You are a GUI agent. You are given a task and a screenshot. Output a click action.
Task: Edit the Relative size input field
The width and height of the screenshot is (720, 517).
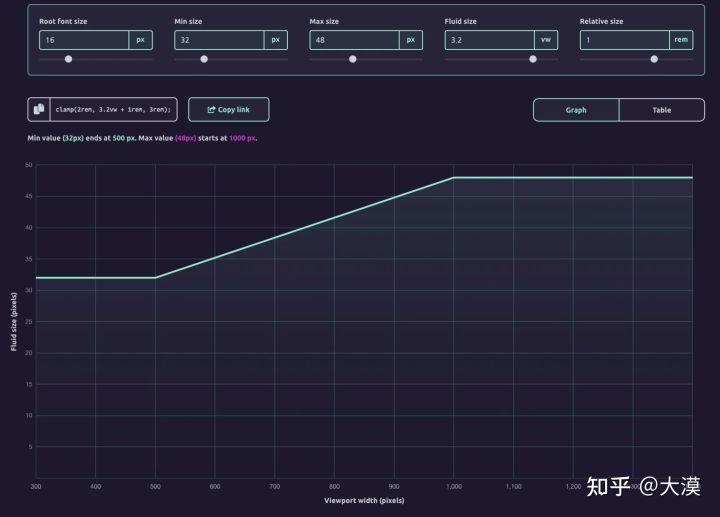pos(624,40)
